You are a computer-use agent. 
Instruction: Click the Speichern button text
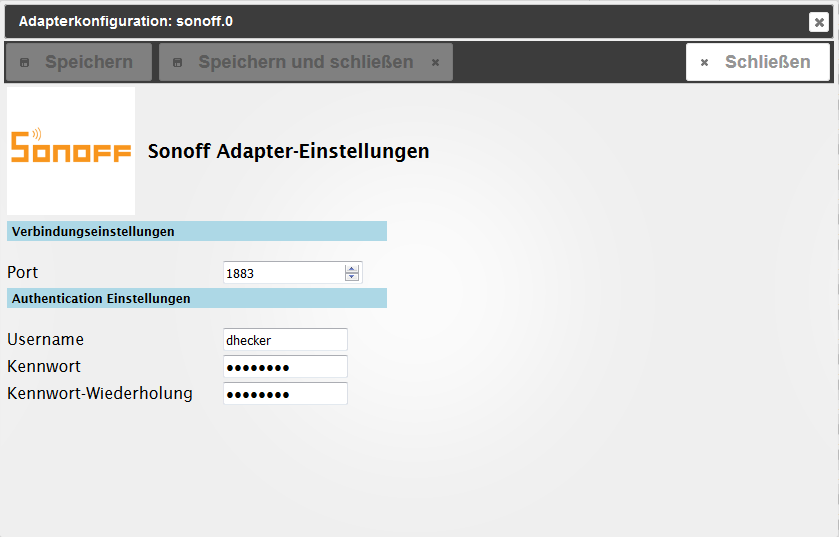pos(89,62)
